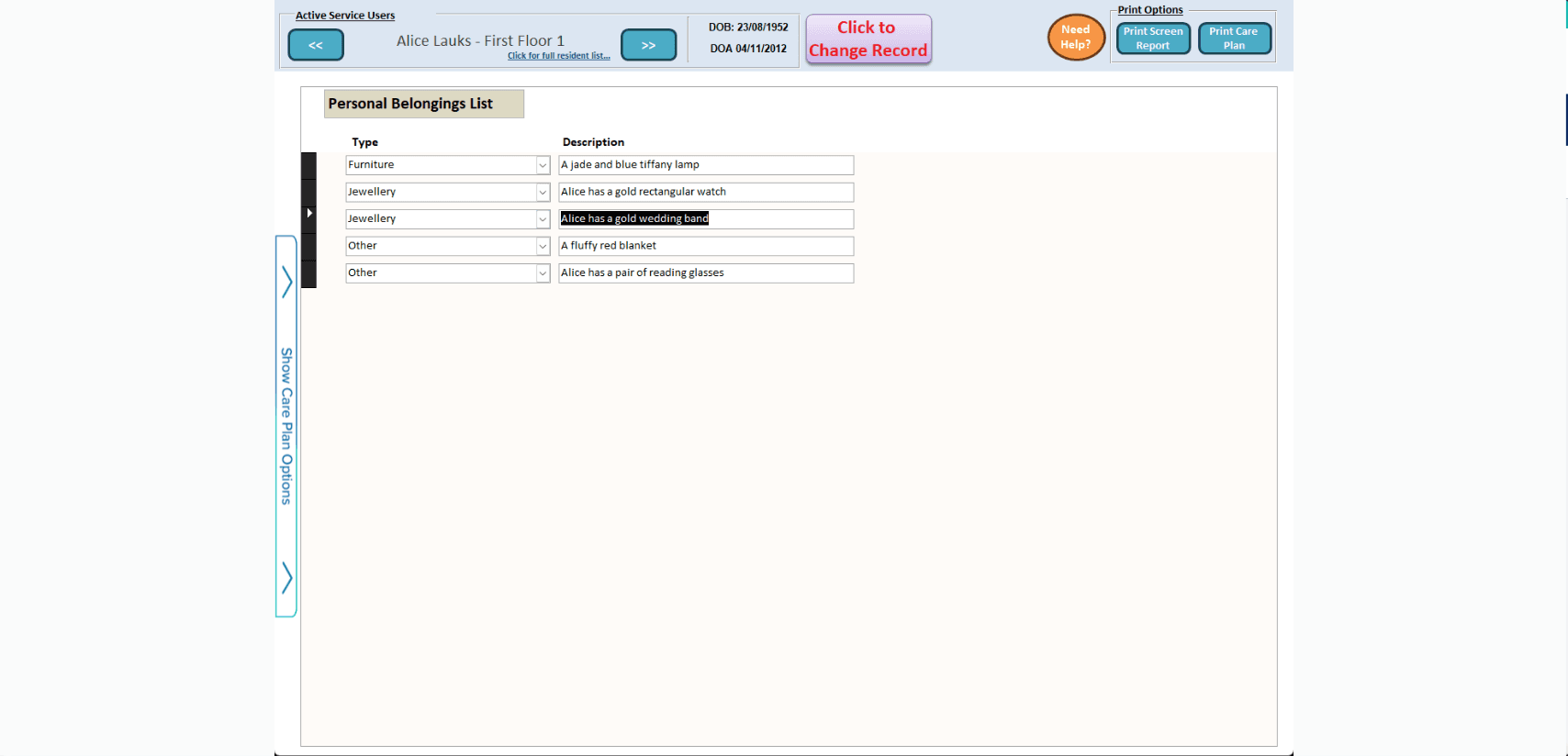The image size is (1568, 756).
Task: Print the Care Plan
Action: coord(1234,39)
